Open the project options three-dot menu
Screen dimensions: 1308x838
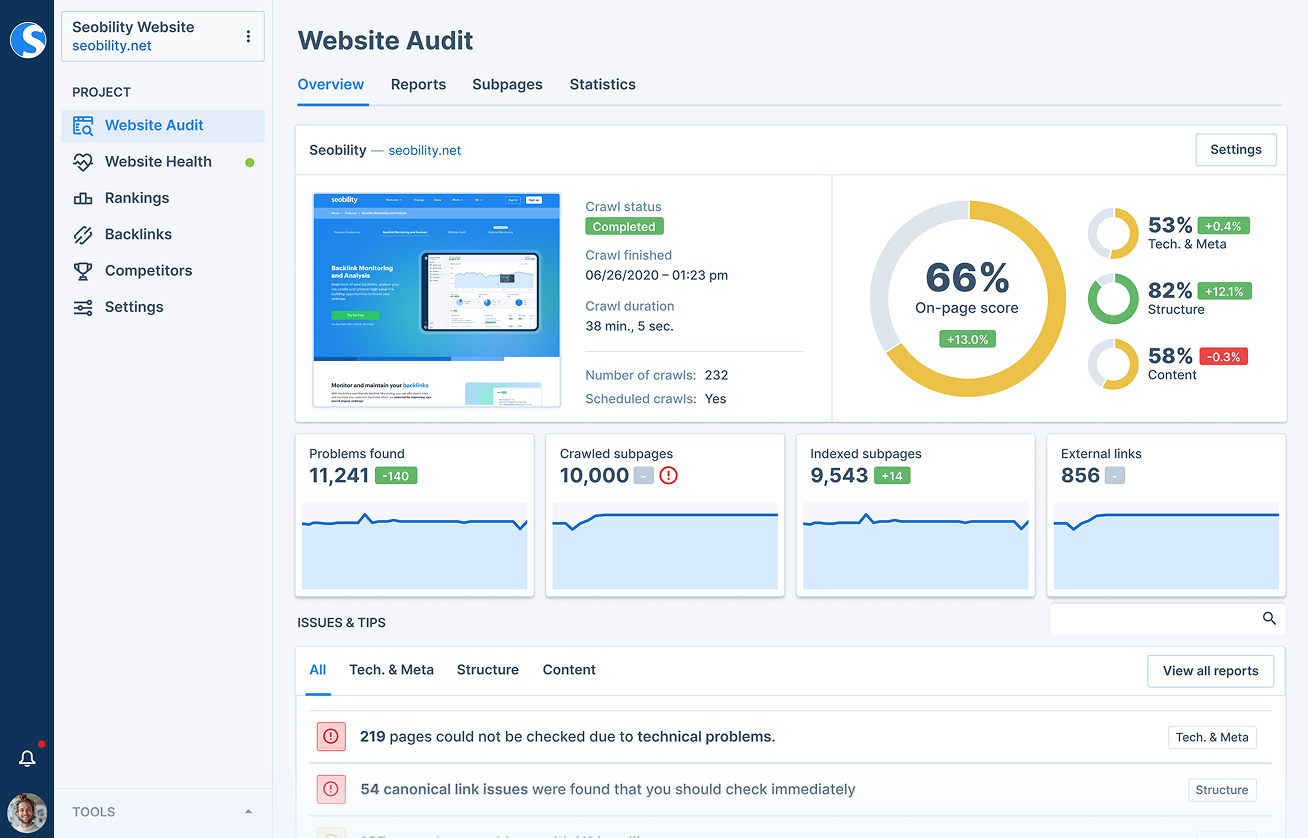248,36
